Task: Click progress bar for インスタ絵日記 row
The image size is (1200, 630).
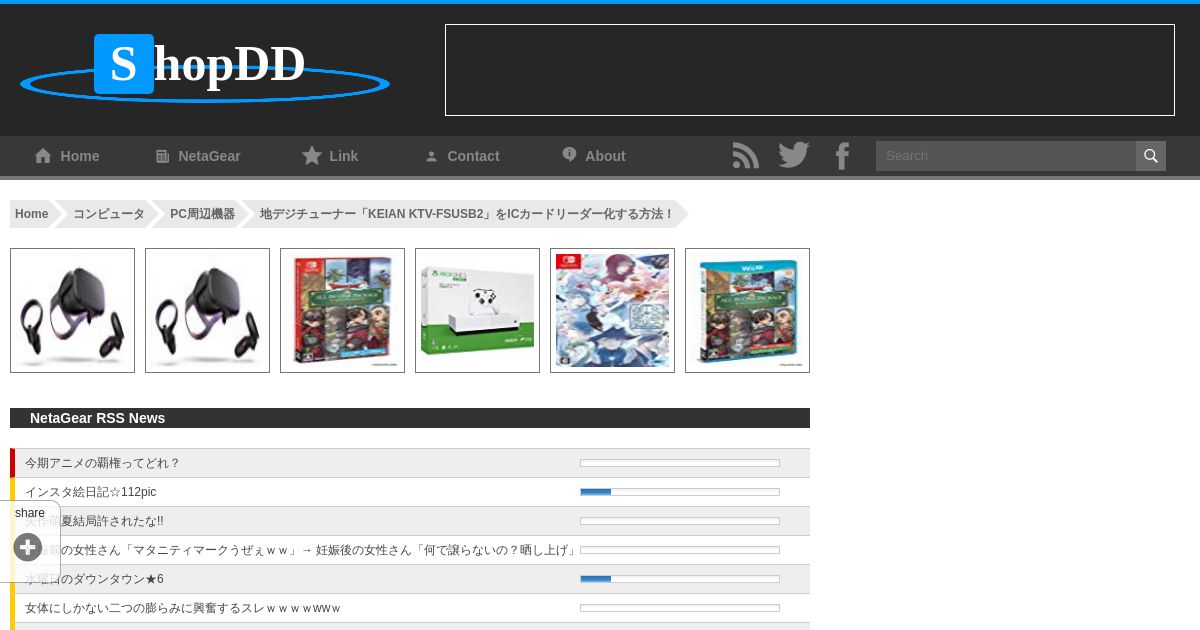Action: pyautogui.click(x=680, y=492)
